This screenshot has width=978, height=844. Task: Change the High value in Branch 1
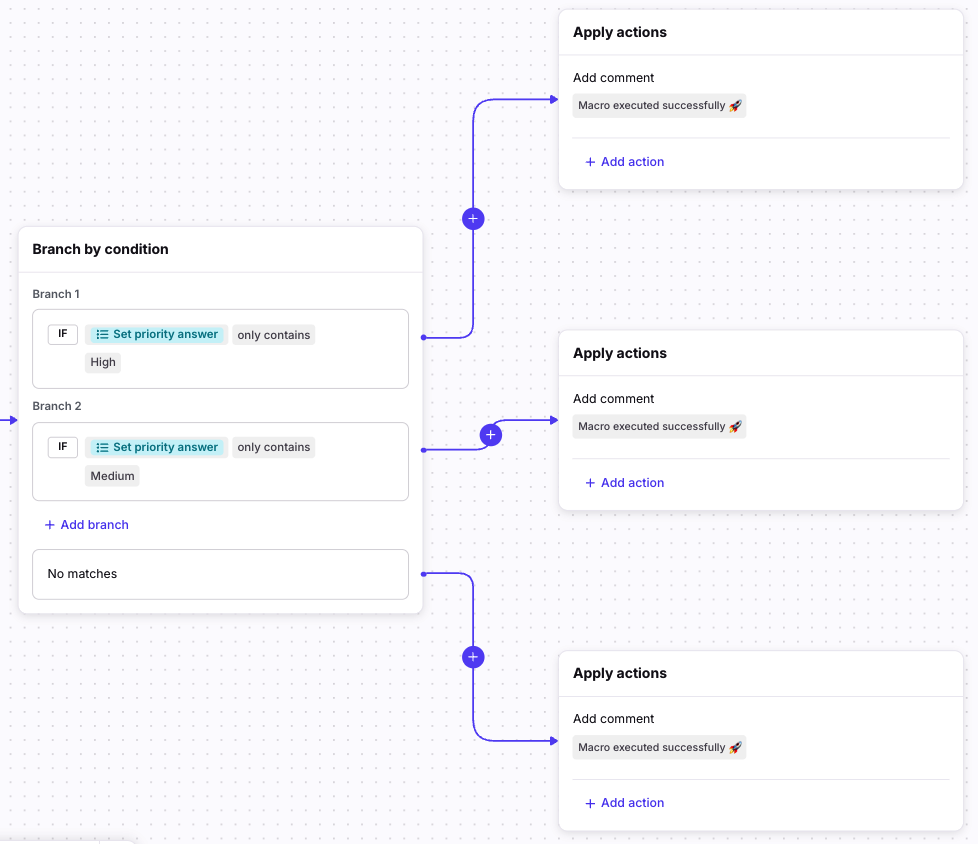(103, 363)
